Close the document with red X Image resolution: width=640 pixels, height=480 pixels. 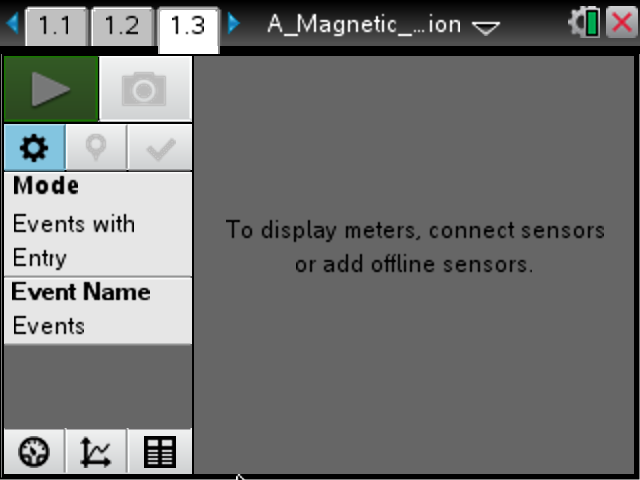(620, 24)
